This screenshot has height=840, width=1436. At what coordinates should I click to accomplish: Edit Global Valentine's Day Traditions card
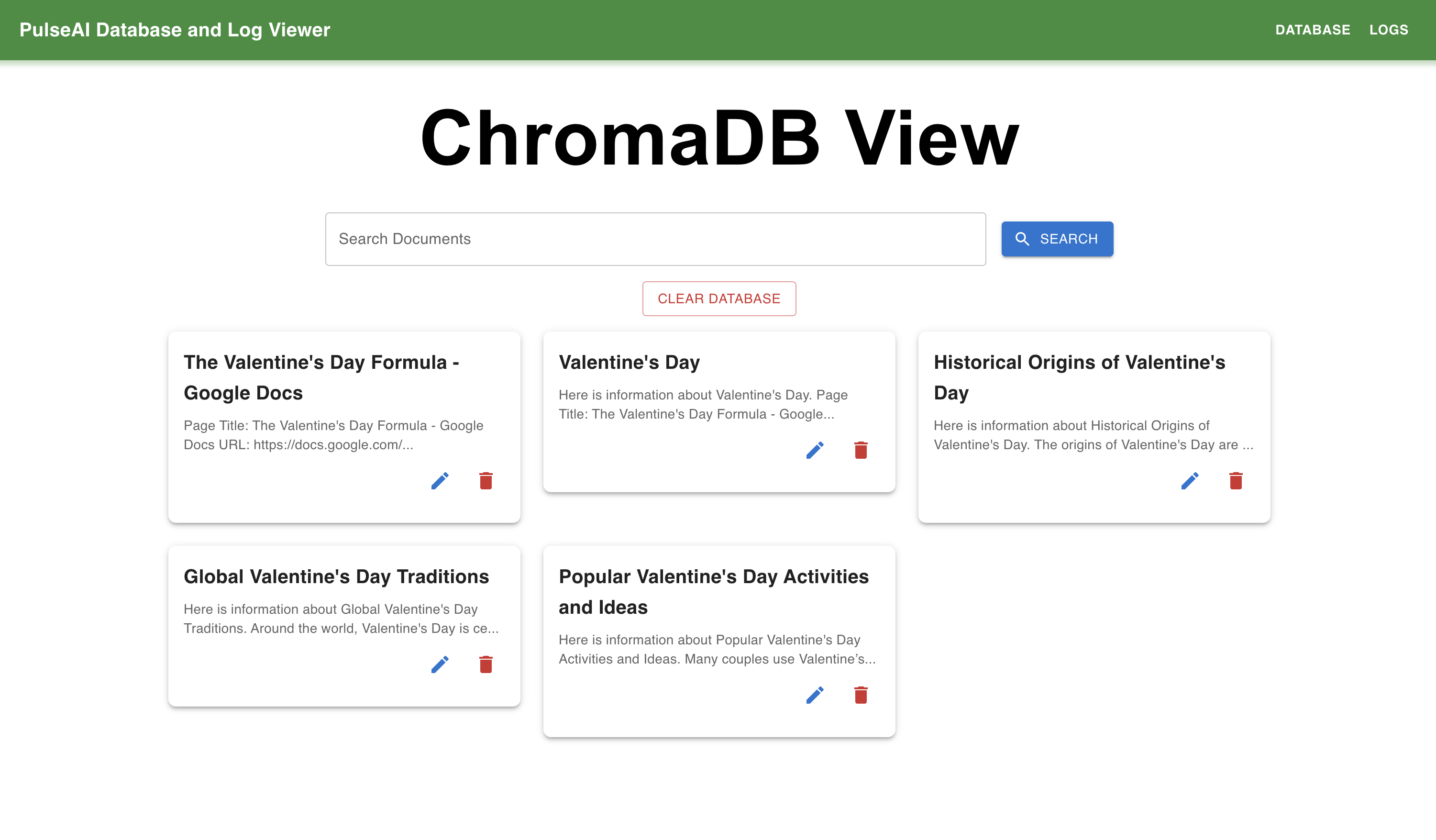439,664
